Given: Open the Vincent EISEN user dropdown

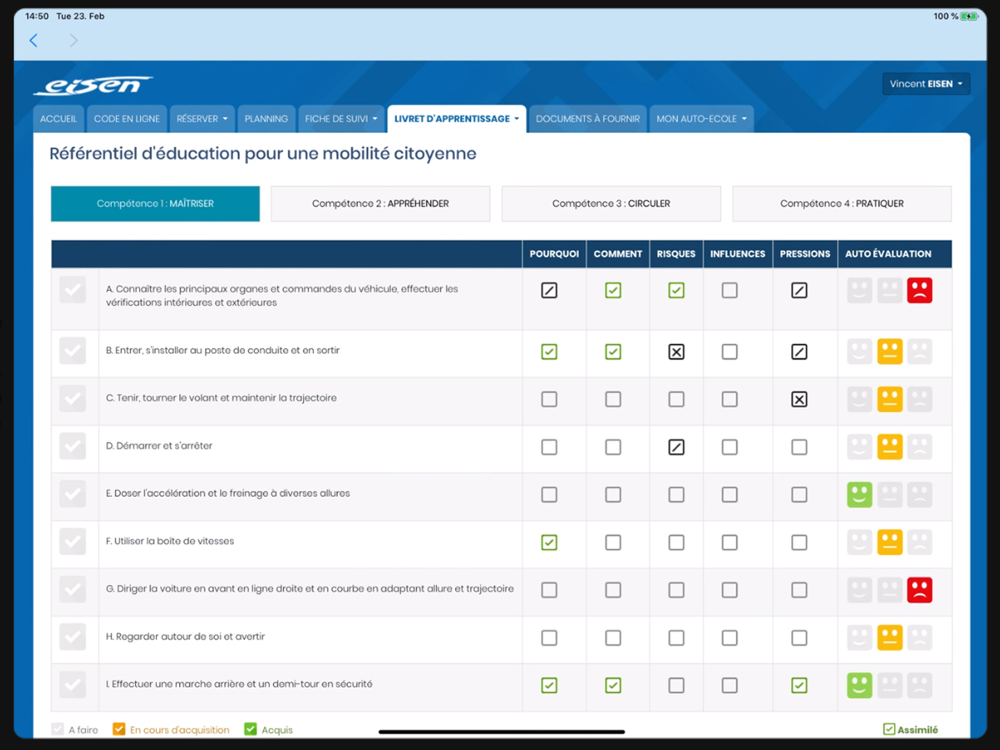Looking at the screenshot, I should click(x=926, y=84).
